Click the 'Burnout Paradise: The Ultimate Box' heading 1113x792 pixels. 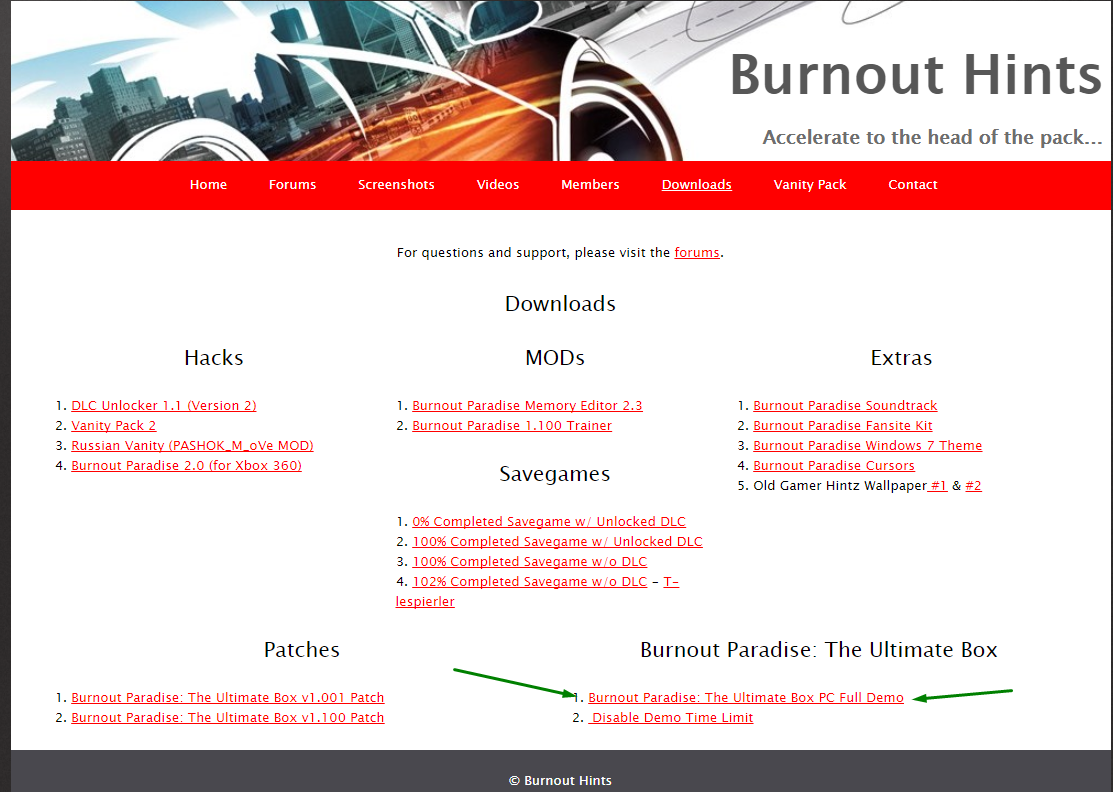(x=819, y=649)
